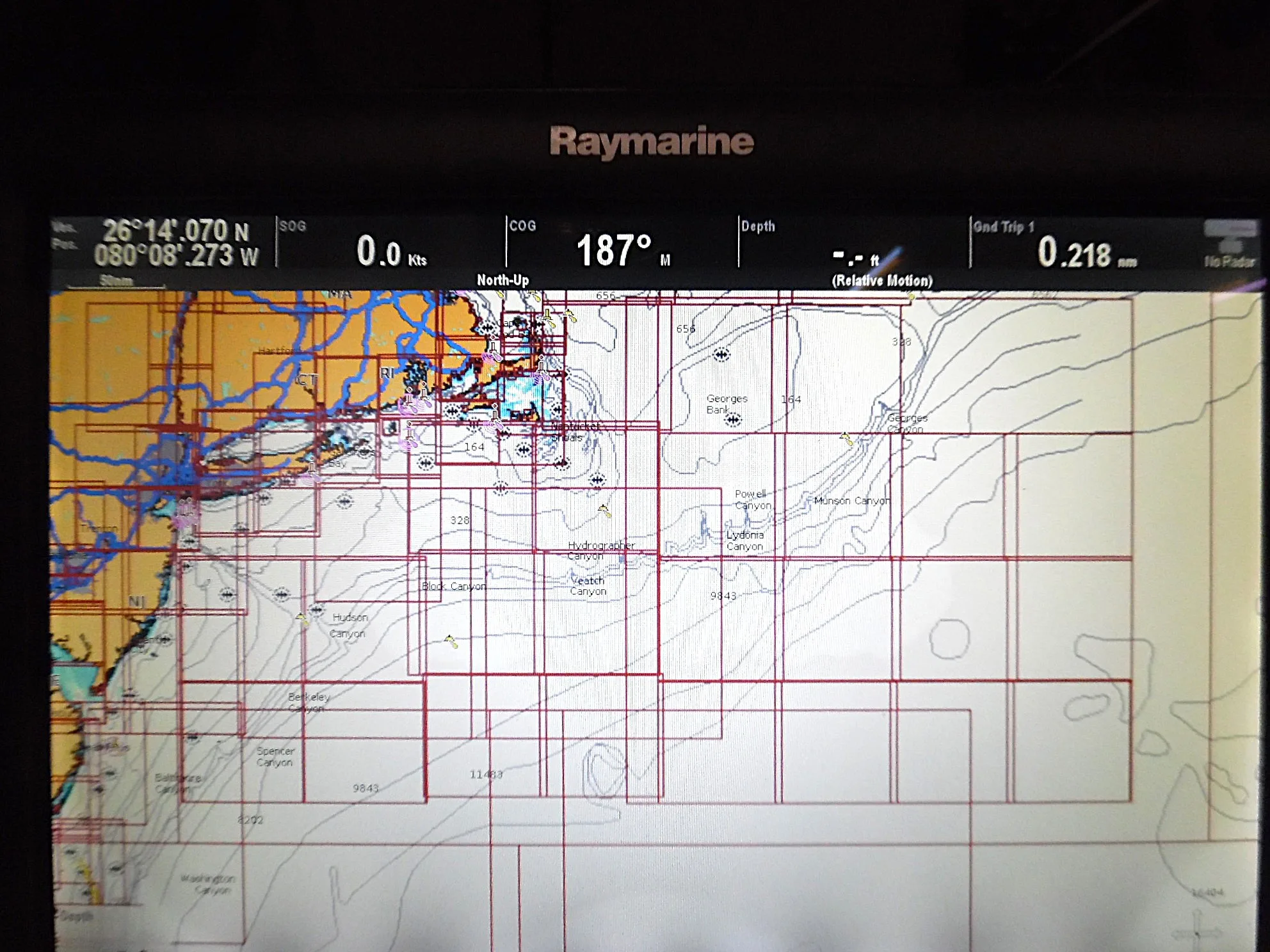Select the light beacon icon near Nantucket Shoals

[x=541, y=366]
